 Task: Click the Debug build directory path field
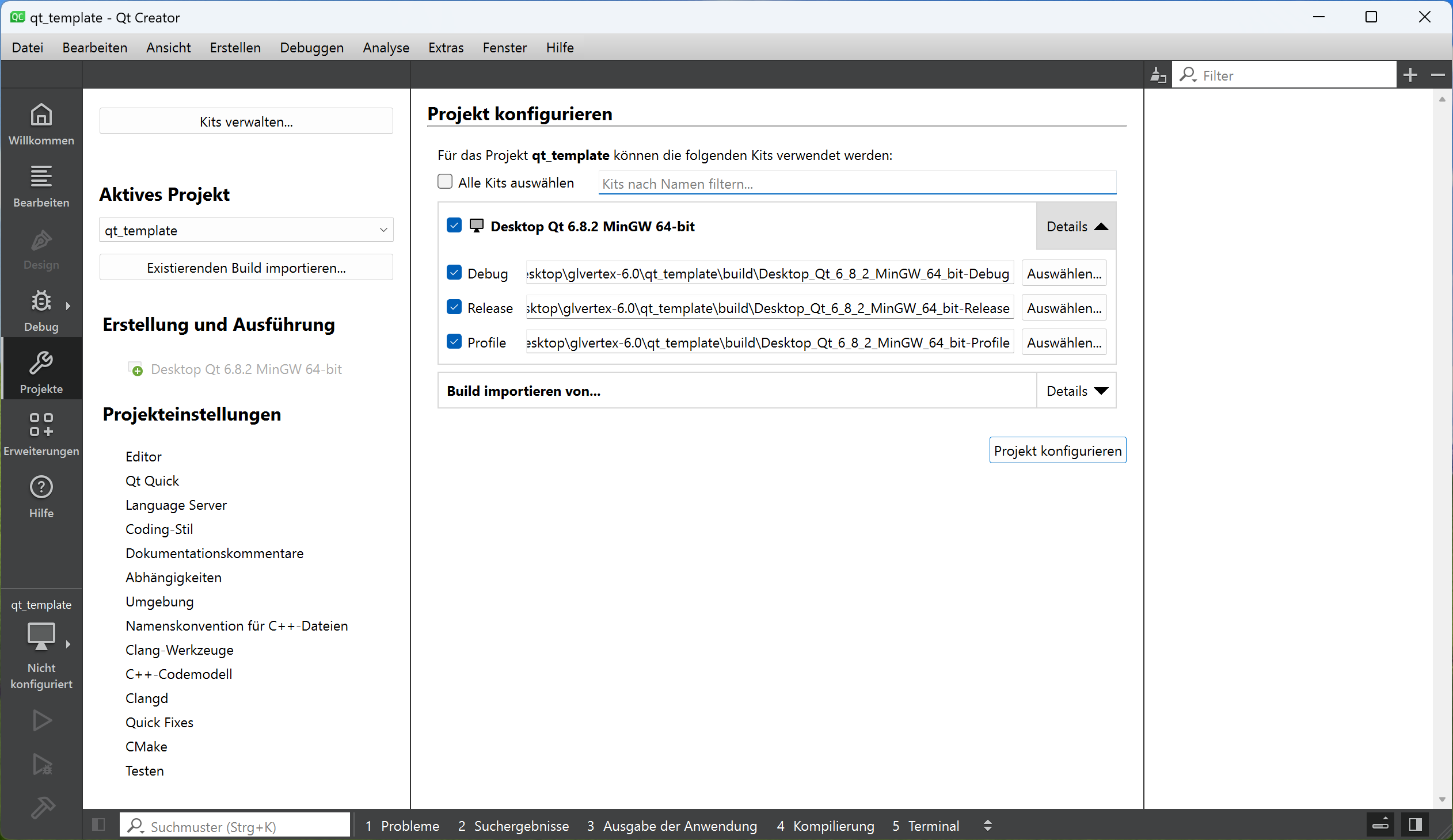[769, 273]
